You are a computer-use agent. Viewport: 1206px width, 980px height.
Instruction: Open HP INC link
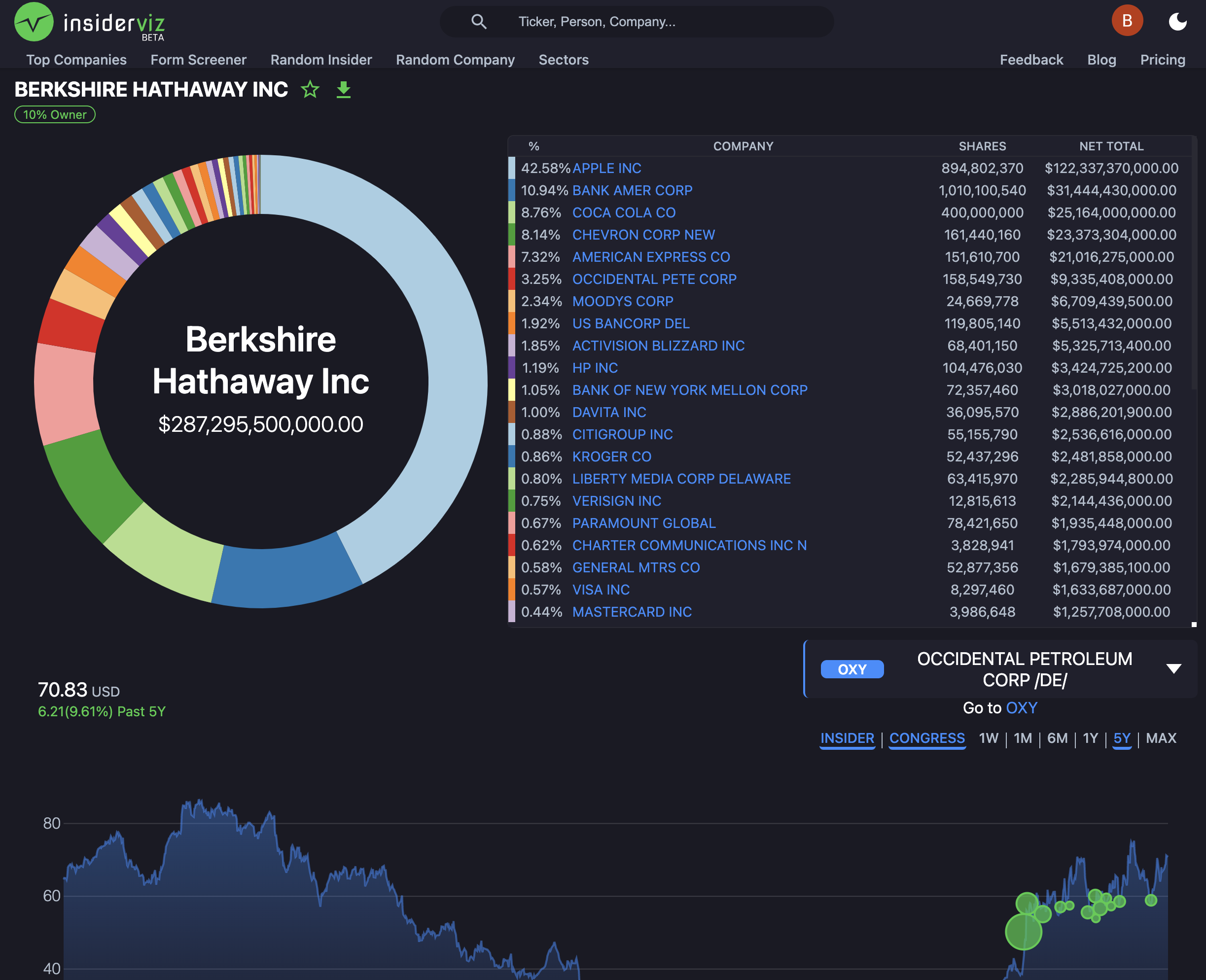coord(595,368)
